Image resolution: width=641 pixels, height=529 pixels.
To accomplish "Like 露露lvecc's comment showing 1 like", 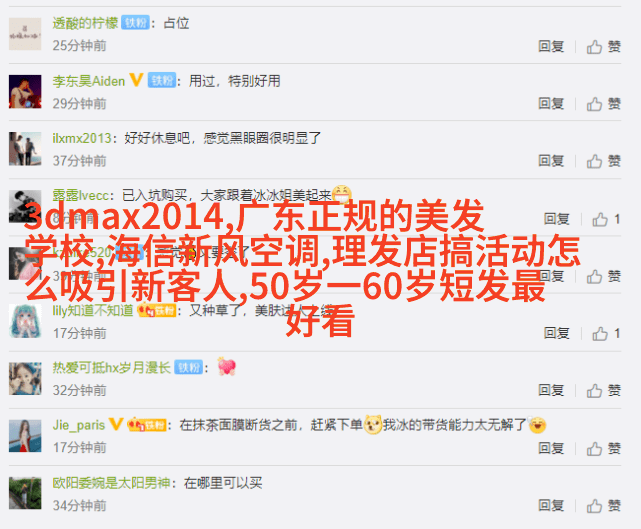I will (x=606, y=220).
